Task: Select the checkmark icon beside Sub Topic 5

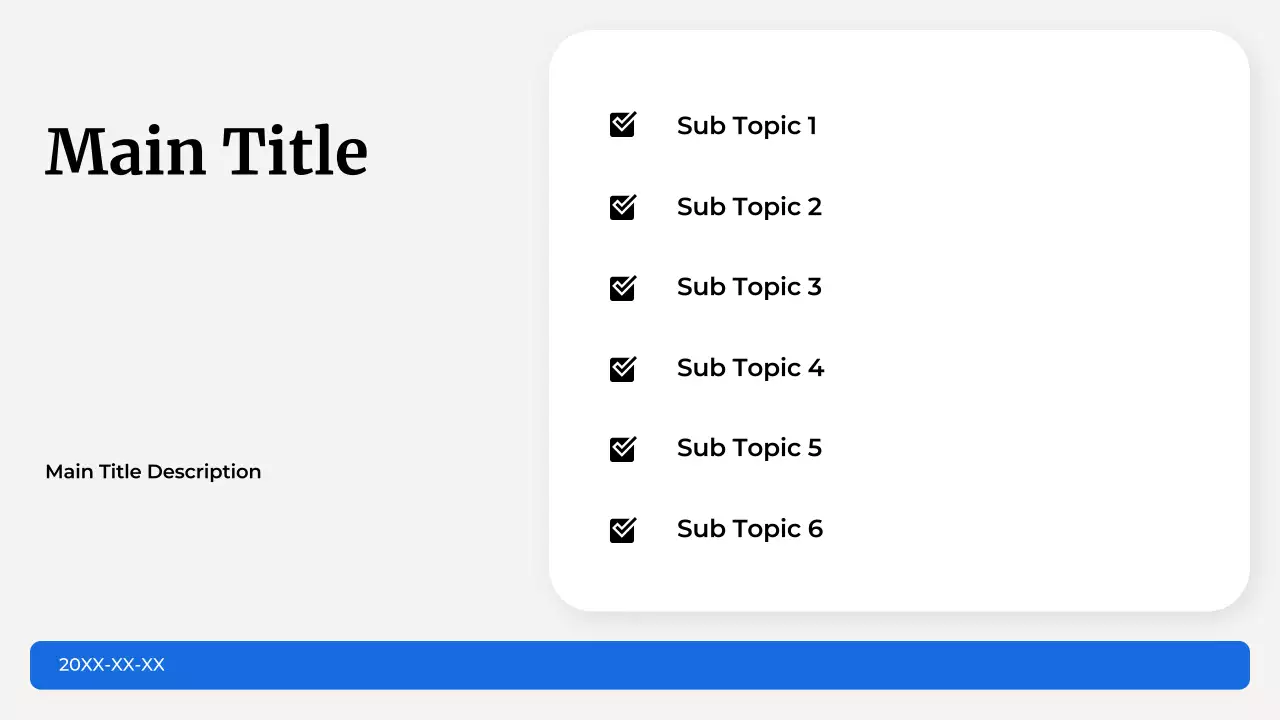Action: 622,449
